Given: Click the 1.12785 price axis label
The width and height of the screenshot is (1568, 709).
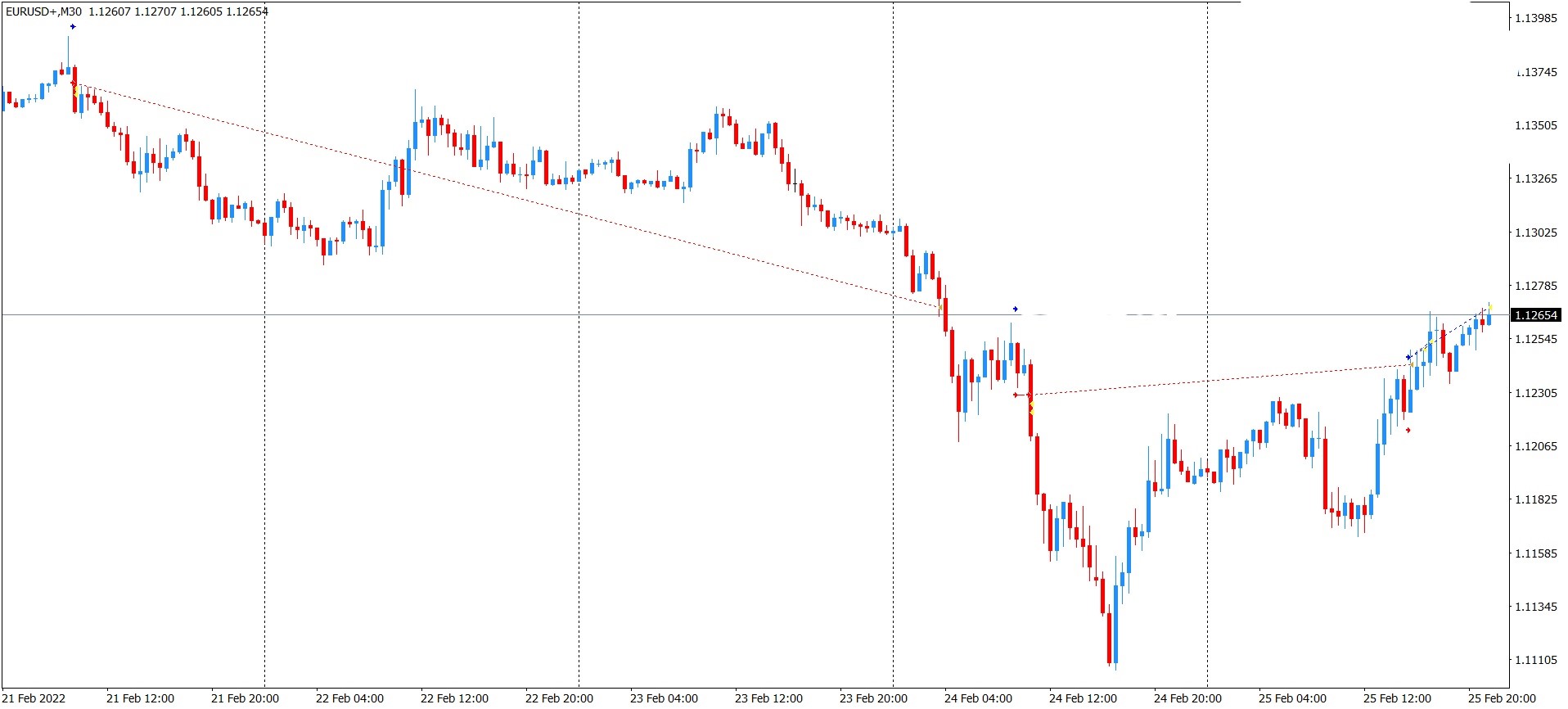Looking at the screenshot, I should [1536, 286].
